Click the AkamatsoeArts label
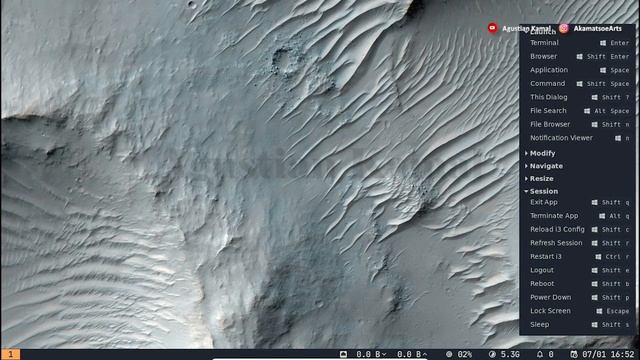 click(598, 28)
